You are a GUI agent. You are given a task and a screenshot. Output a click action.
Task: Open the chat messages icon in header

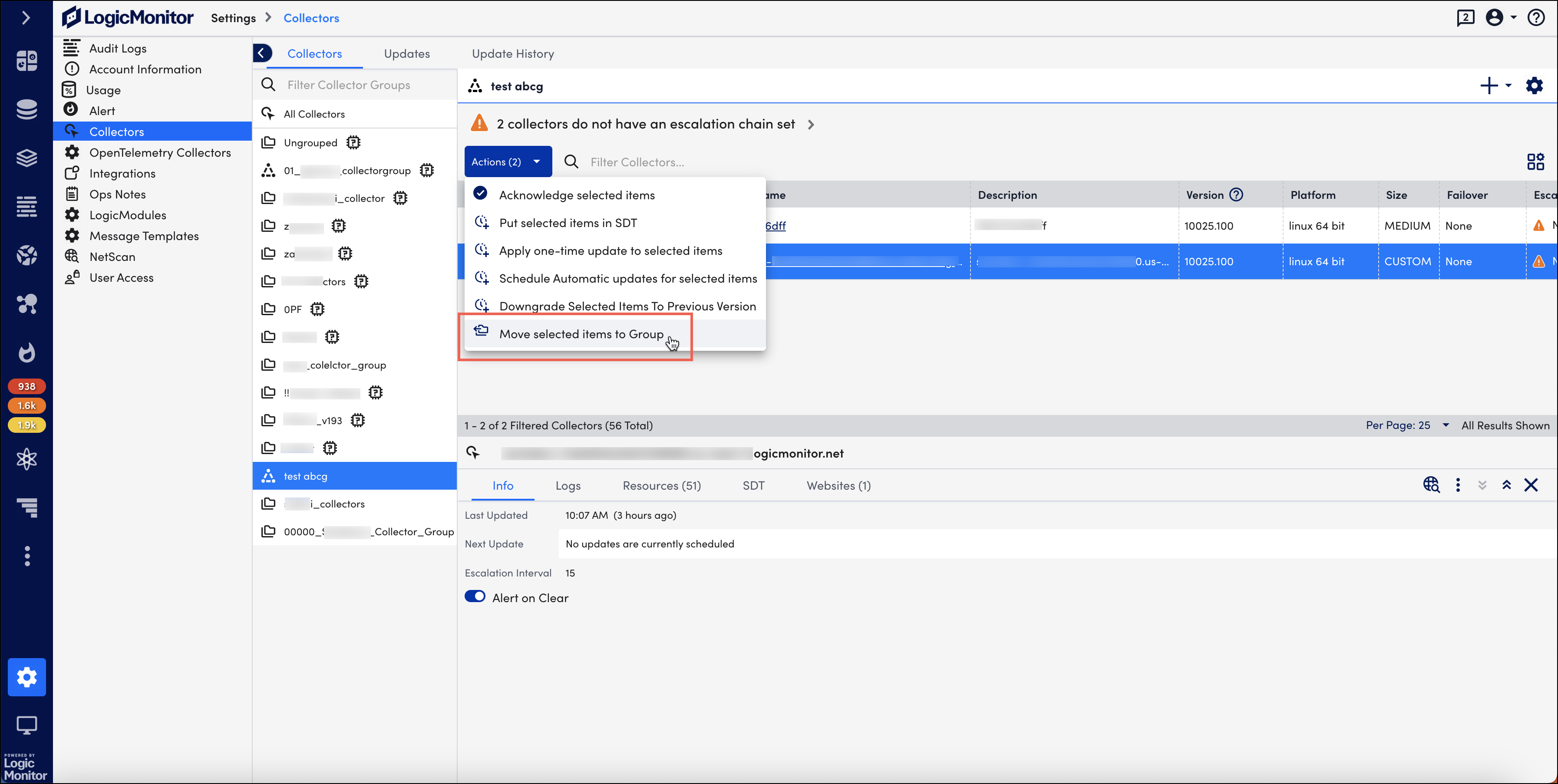[x=1465, y=17]
